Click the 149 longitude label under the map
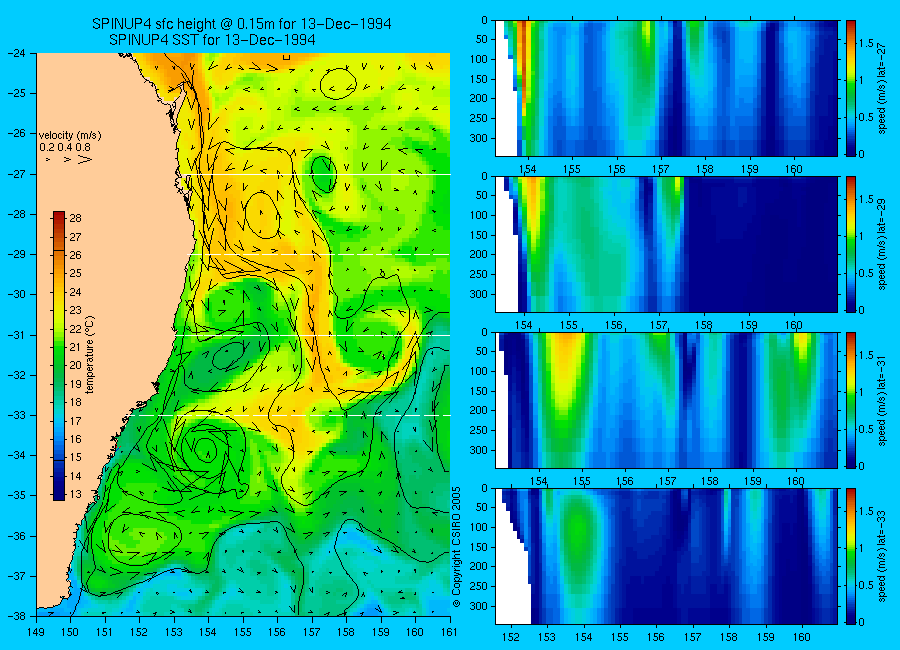The height and width of the screenshot is (650, 900). click(36, 632)
